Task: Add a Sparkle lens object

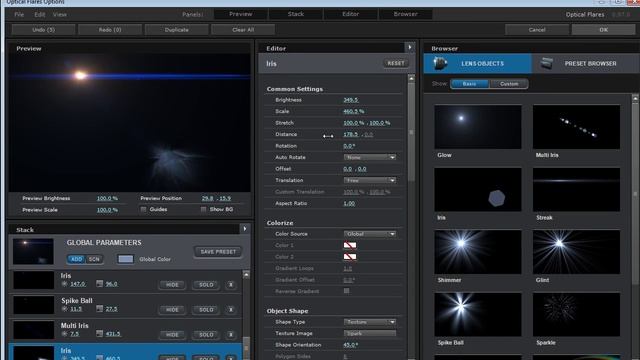Action: tap(576, 314)
